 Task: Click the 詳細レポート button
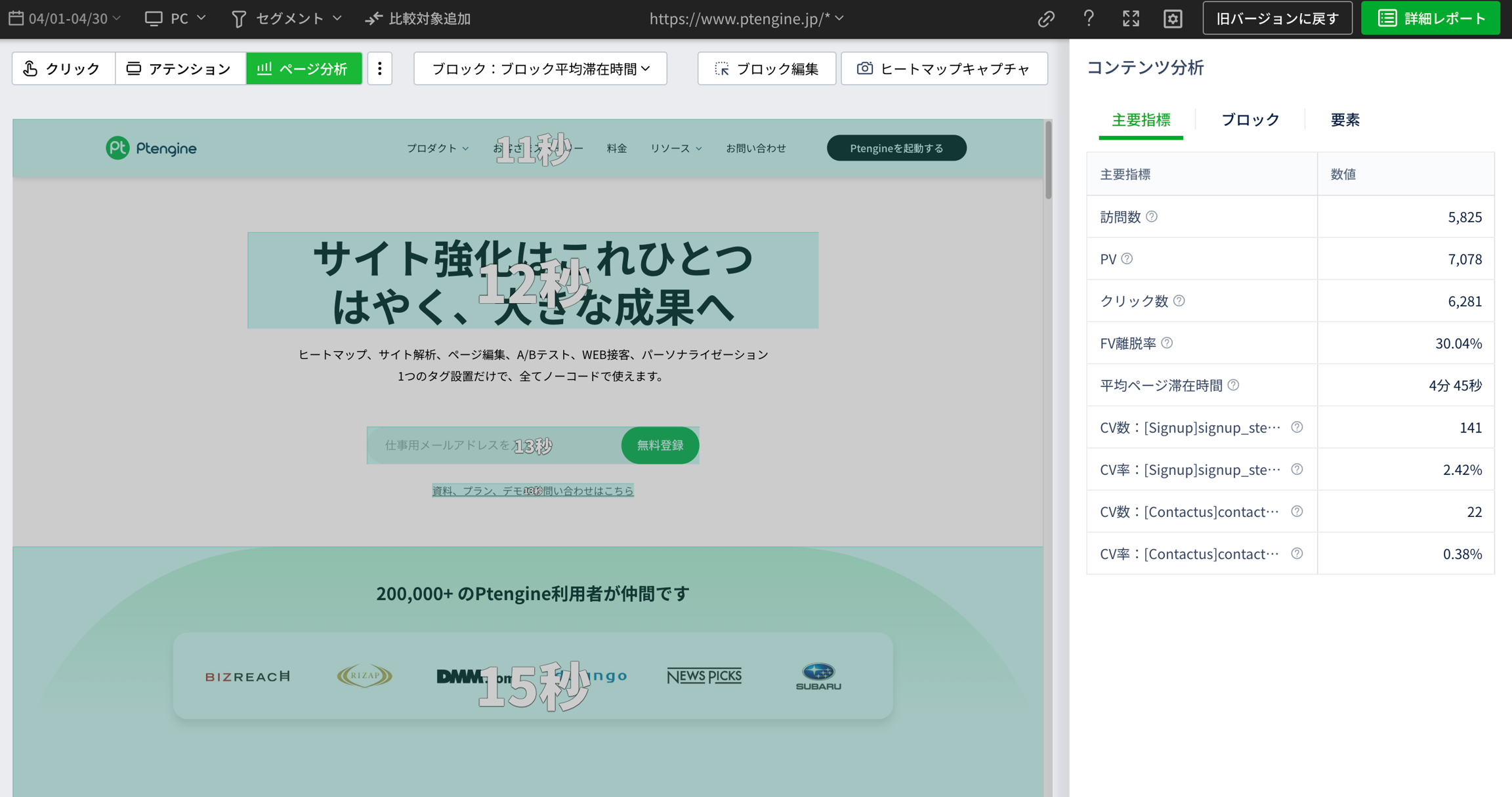pyautogui.click(x=1430, y=18)
